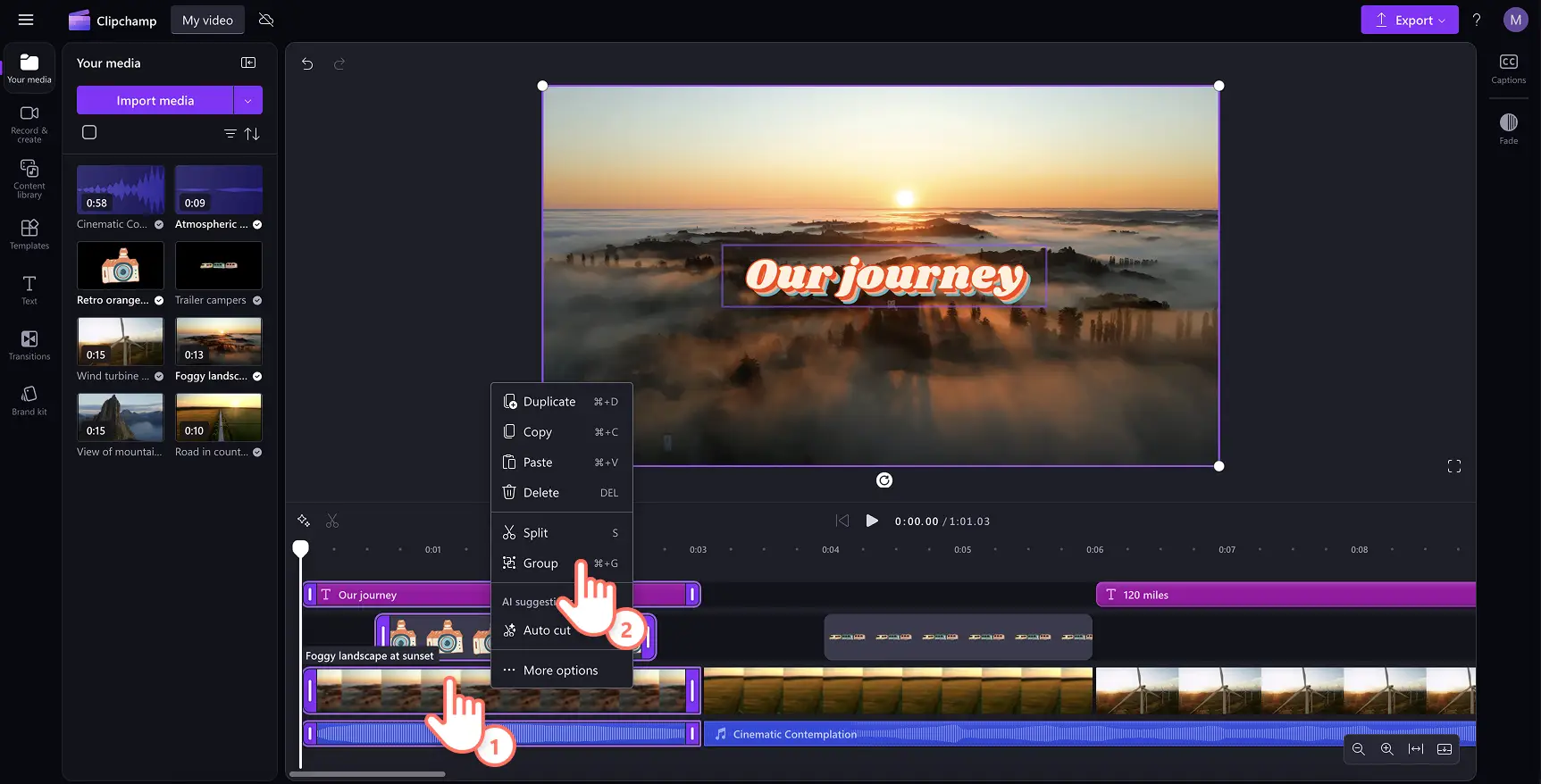Click the Clipchamp logo
The height and width of the screenshot is (784, 1541).
click(113, 20)
